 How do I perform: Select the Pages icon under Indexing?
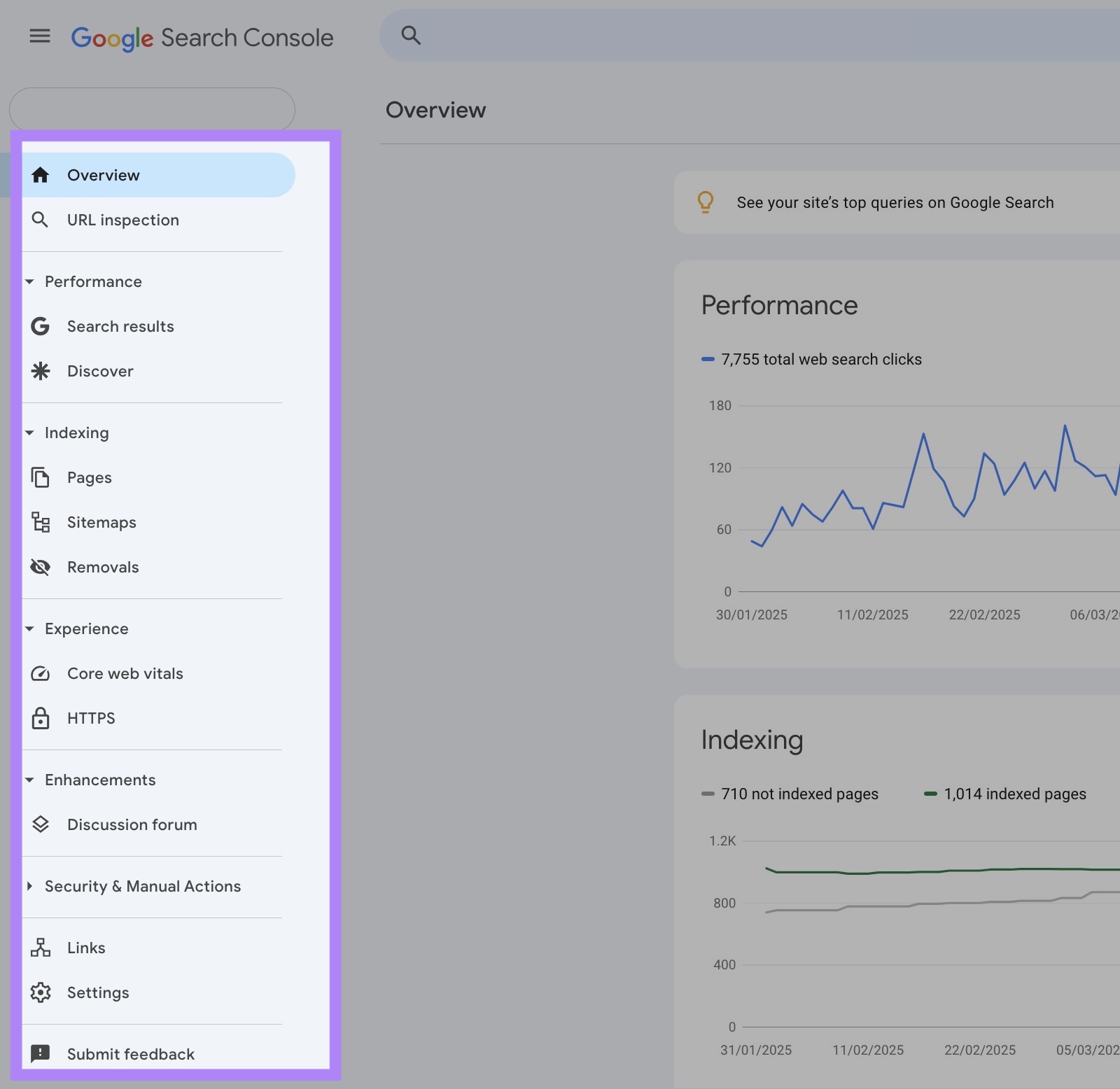tap(40, 477)
